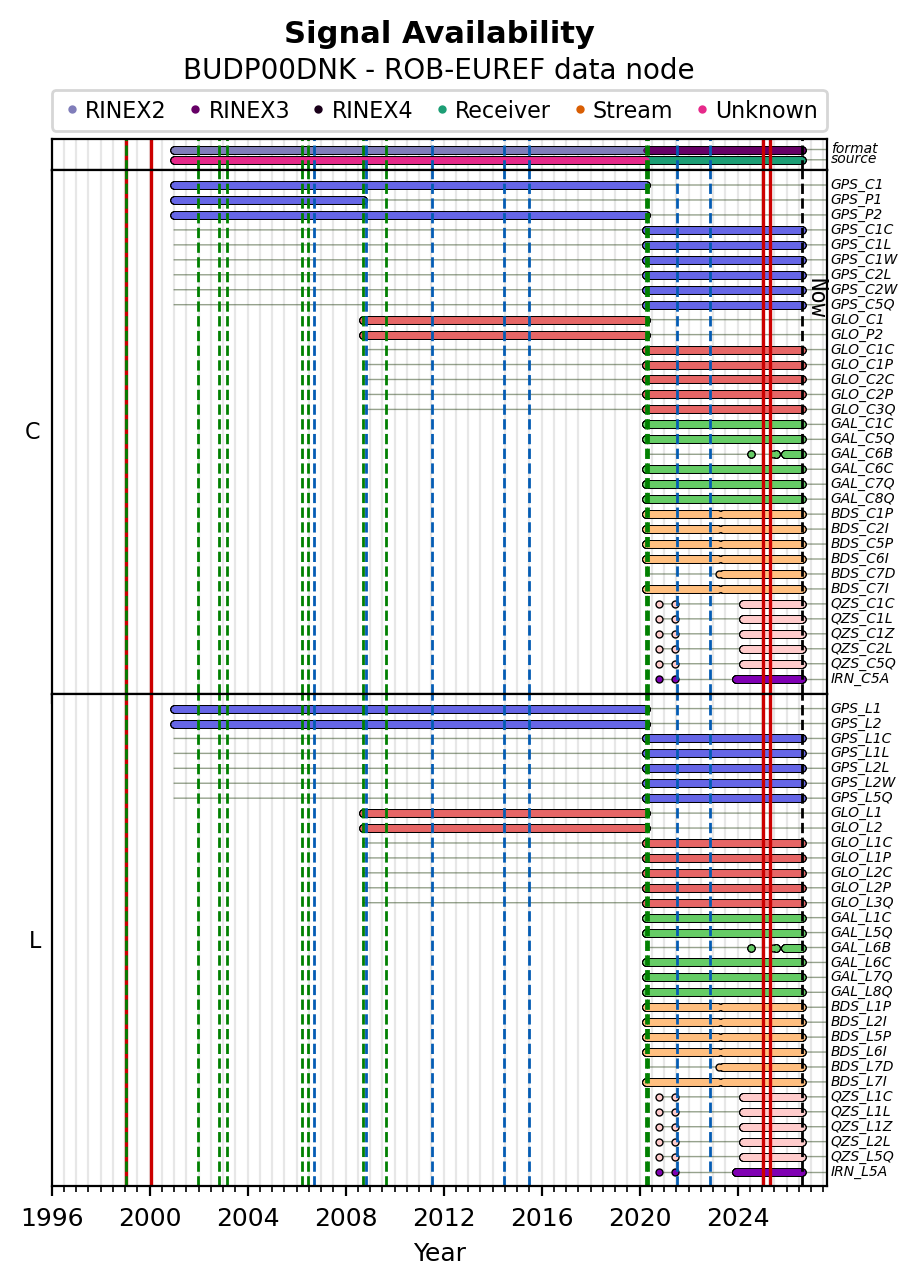Select the GLO_C3Q row label
The image size is (918, 1285).
pyautogui.click(x=863, y=408)
